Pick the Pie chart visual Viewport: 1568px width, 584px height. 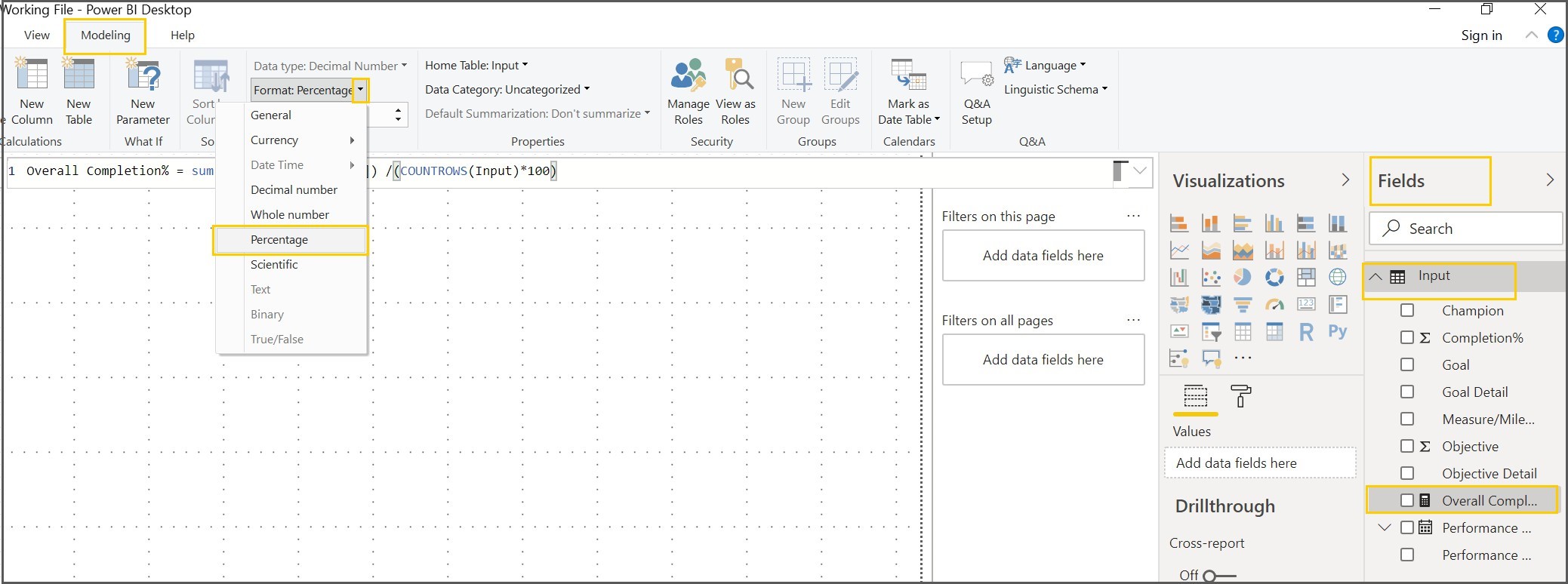click(x=1243, y=278)
